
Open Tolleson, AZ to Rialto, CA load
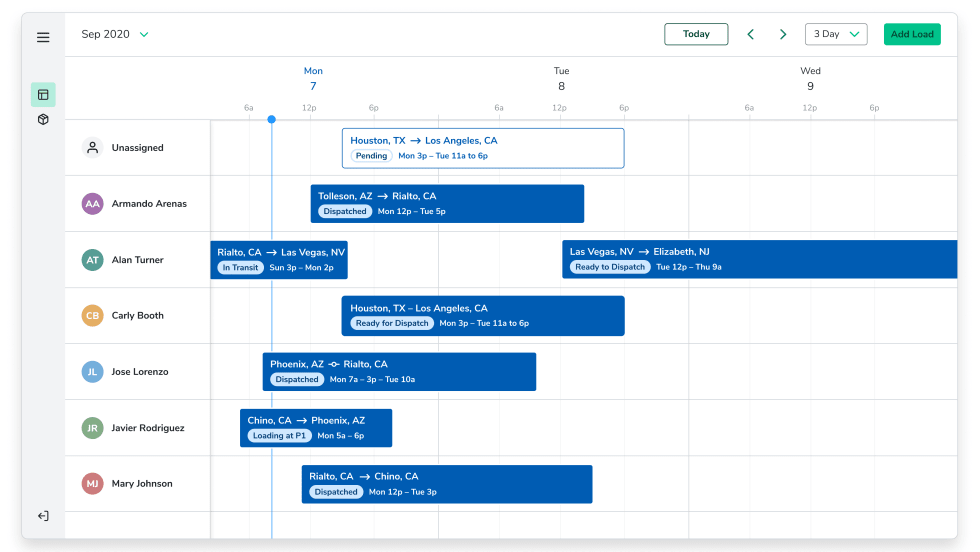(447, 204)
